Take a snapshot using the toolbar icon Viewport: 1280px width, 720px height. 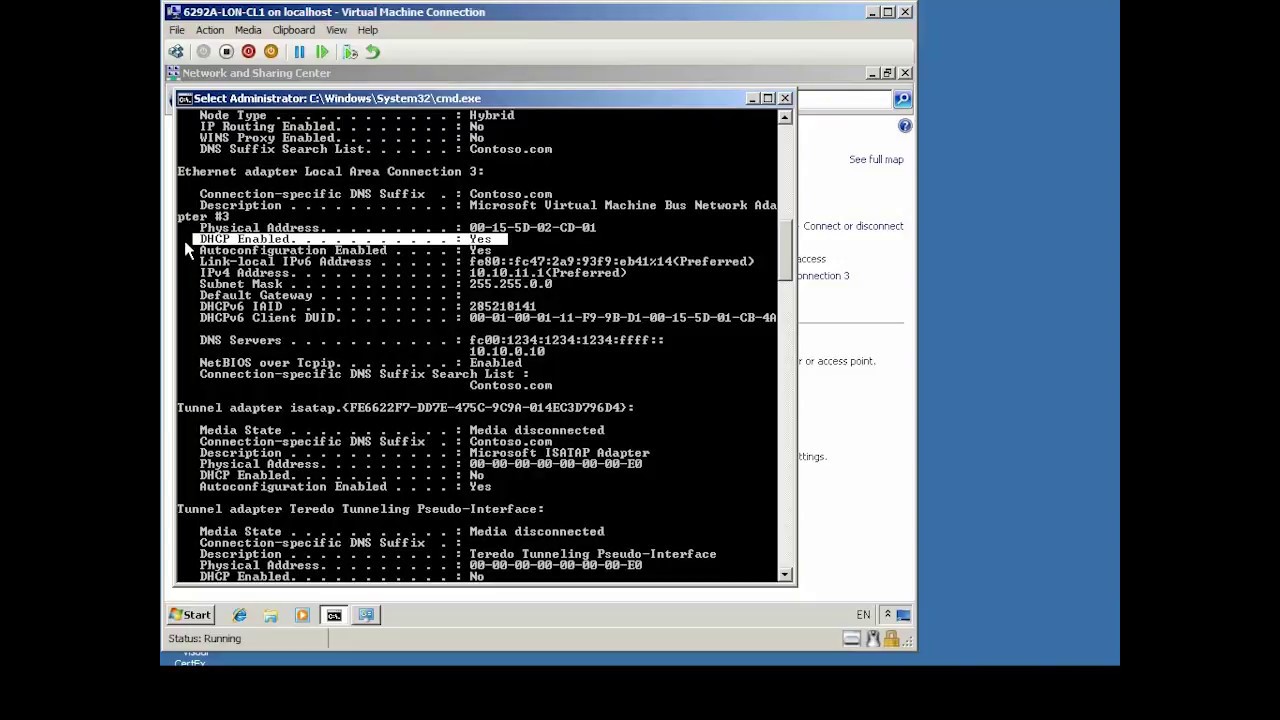pos(350,52)
